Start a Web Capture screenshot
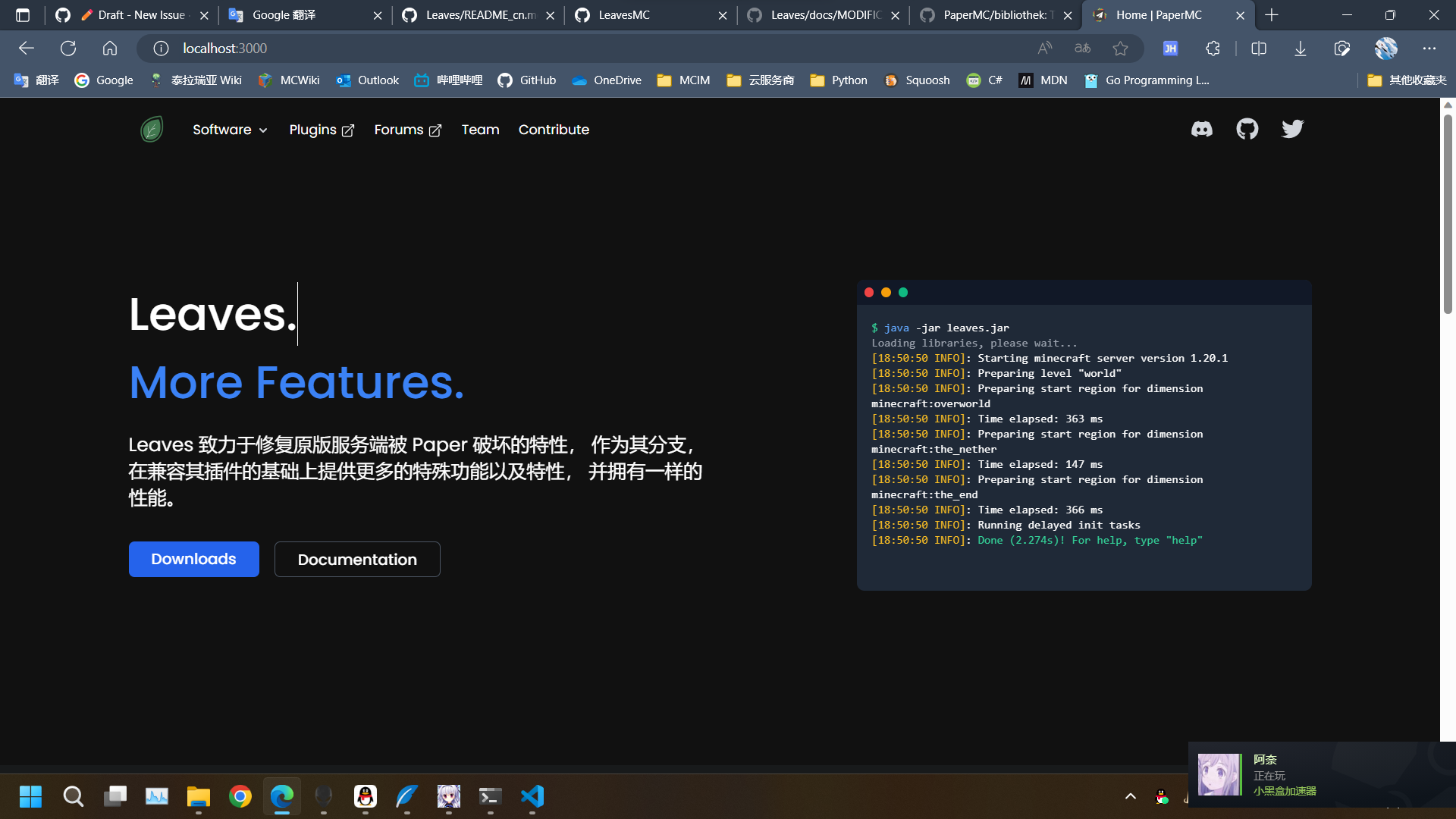Screen dimensions: 1456x819 (x=1342, y=48)
